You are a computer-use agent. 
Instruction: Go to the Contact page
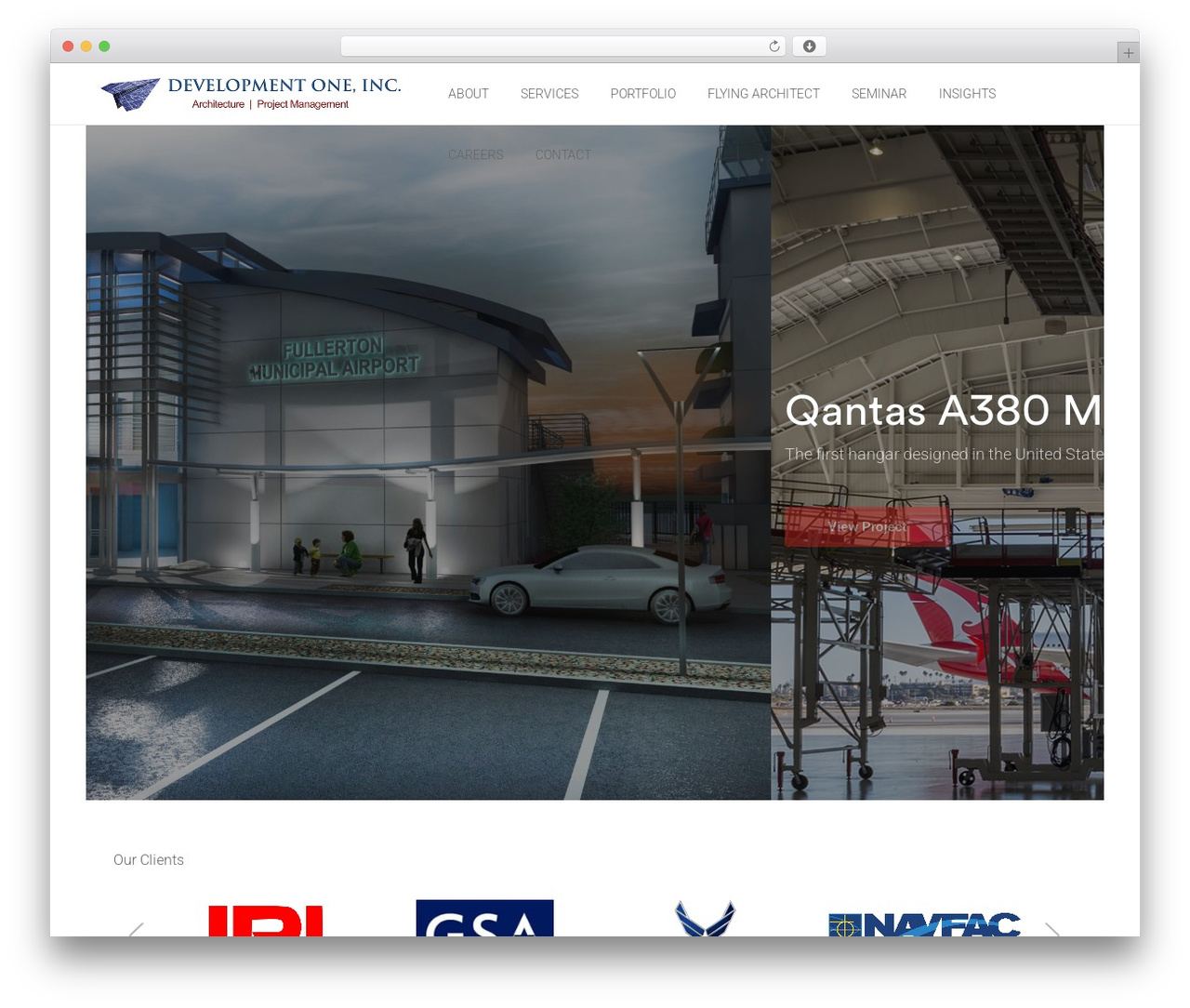coord(563,155)
